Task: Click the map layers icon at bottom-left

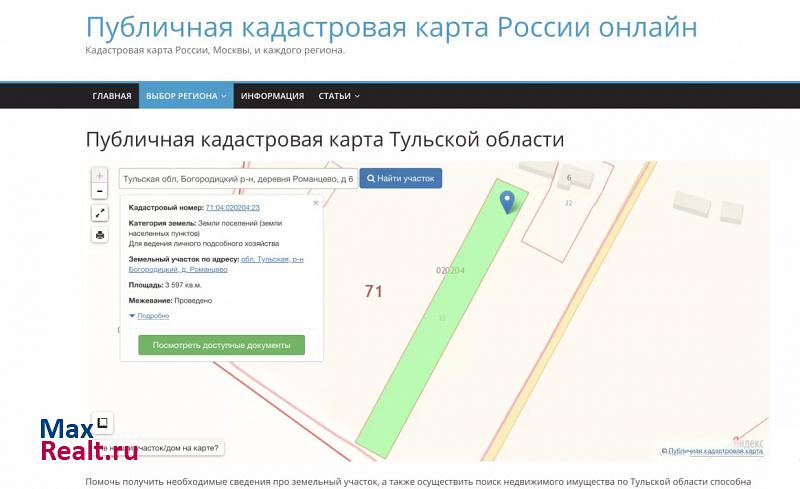Action: click(102, 422)
